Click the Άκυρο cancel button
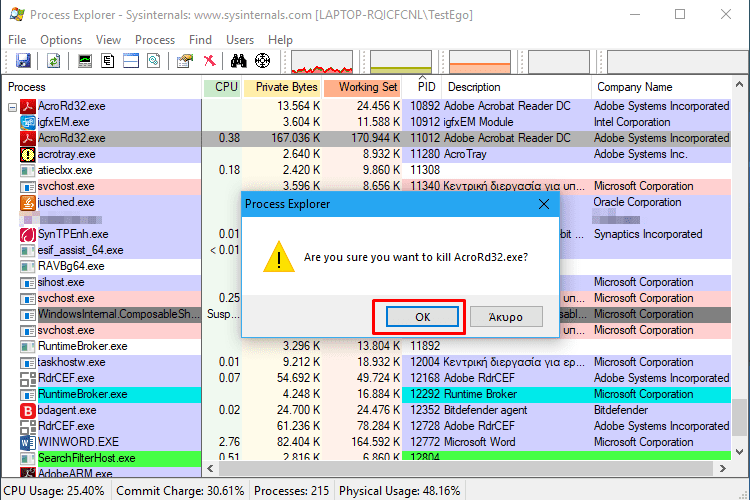The height and width of the screenshot is (500, 750). [506, 317]
